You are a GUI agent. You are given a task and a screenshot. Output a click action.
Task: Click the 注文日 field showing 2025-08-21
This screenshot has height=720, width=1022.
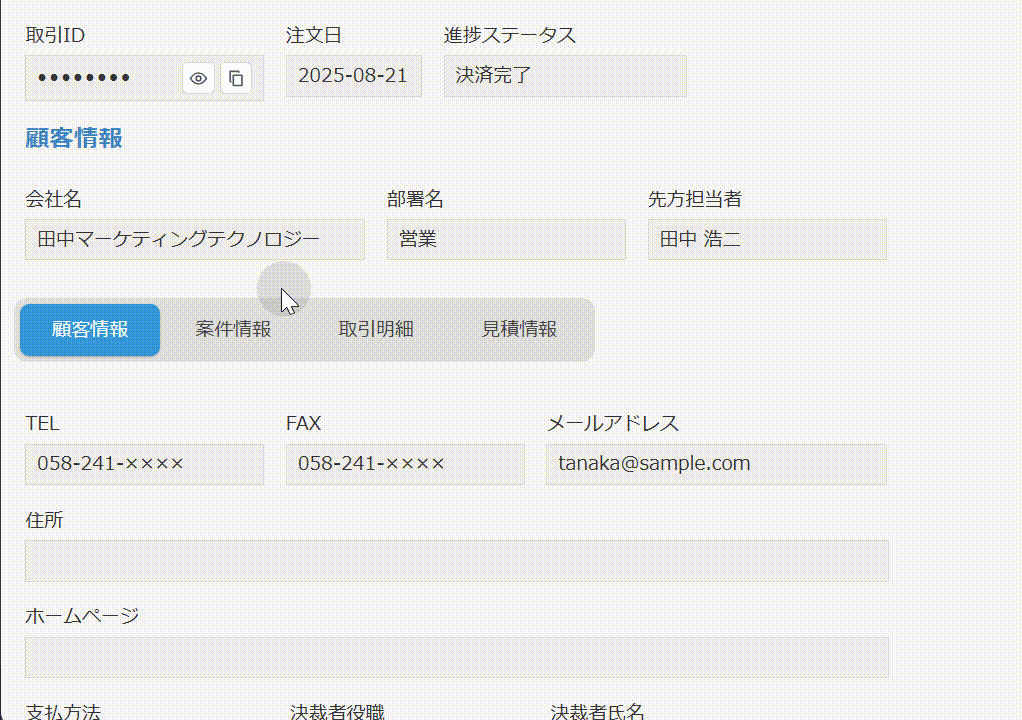pyautogui.click(x=353, y=76)
